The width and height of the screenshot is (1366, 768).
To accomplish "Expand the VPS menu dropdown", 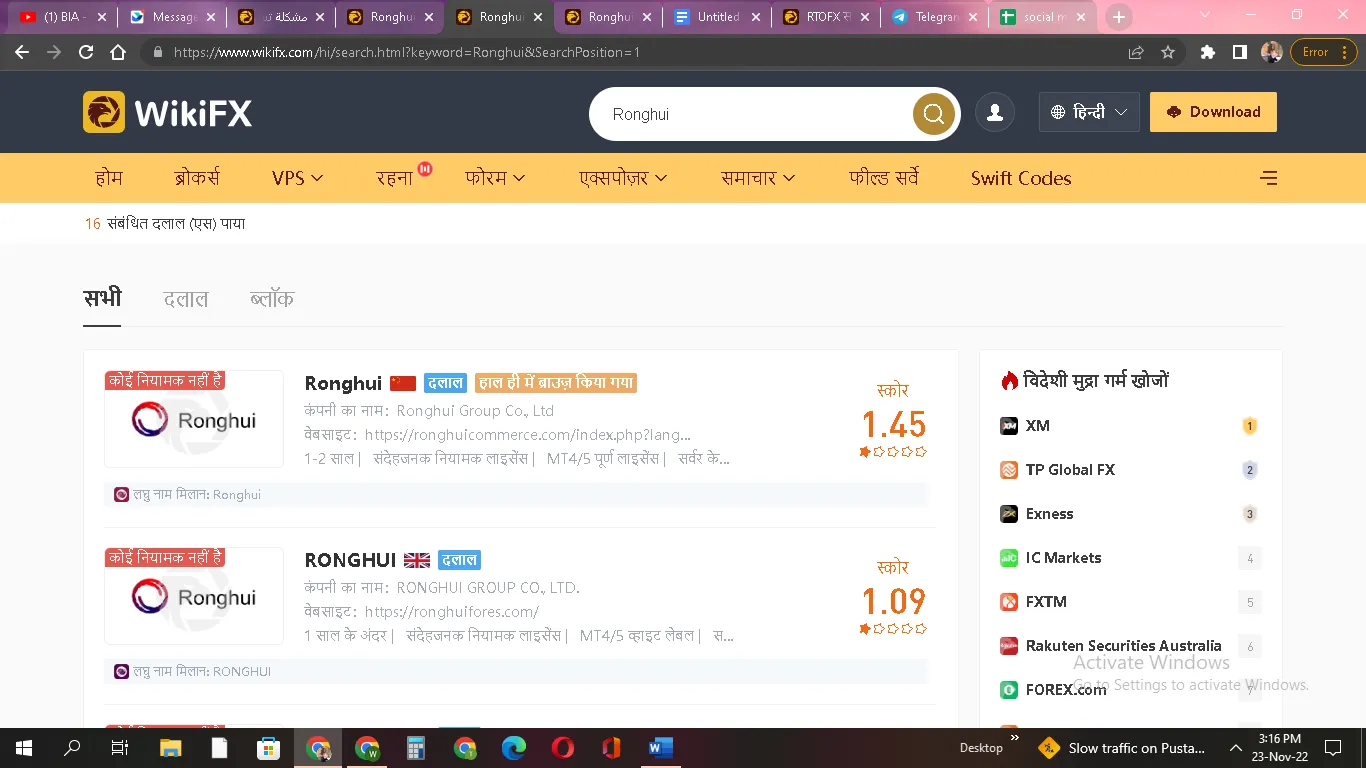I will tap(297, 178).
